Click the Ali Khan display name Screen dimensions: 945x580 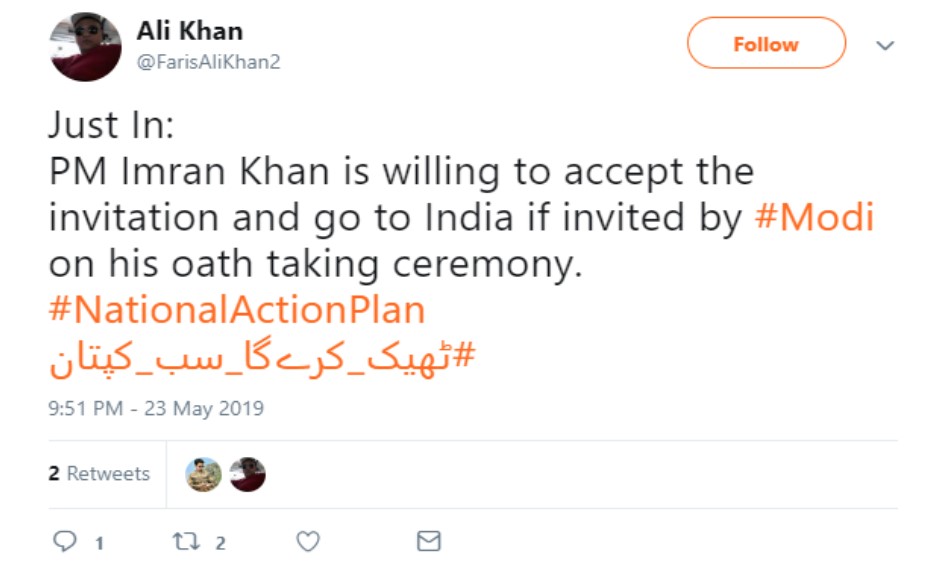pyautogui.click(x=190, y=31)
